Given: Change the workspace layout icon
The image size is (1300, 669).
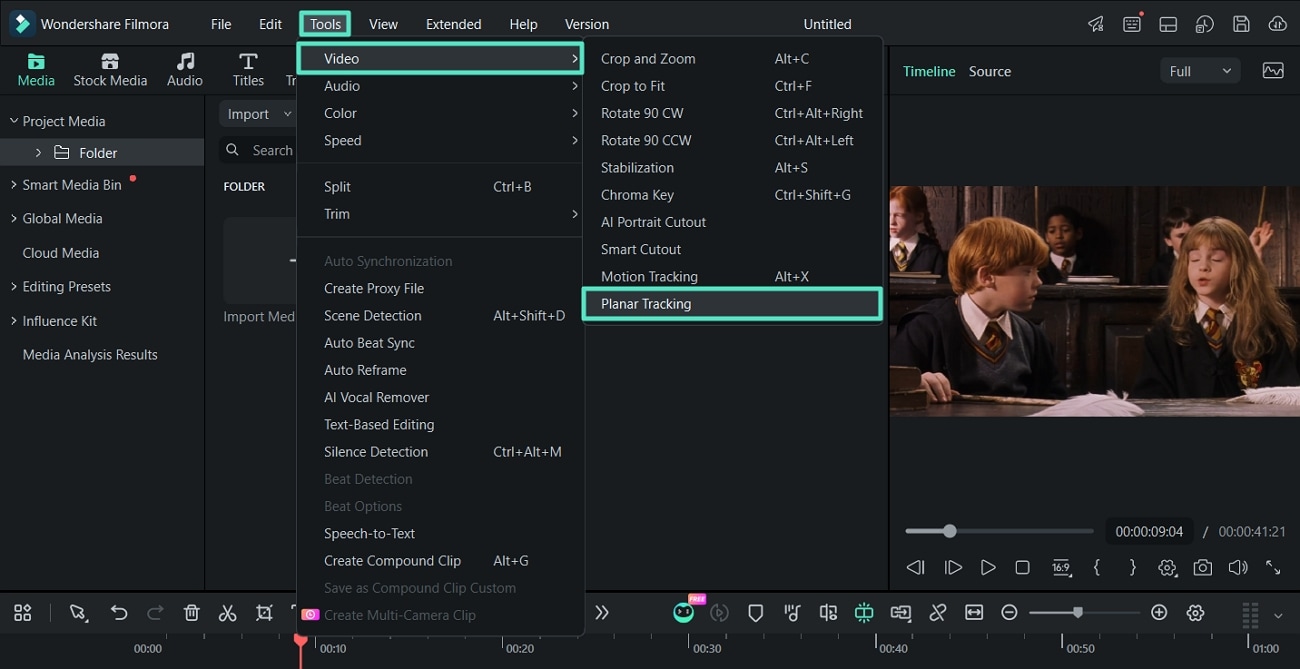Looking at the screenshot, I should 1168,24.
